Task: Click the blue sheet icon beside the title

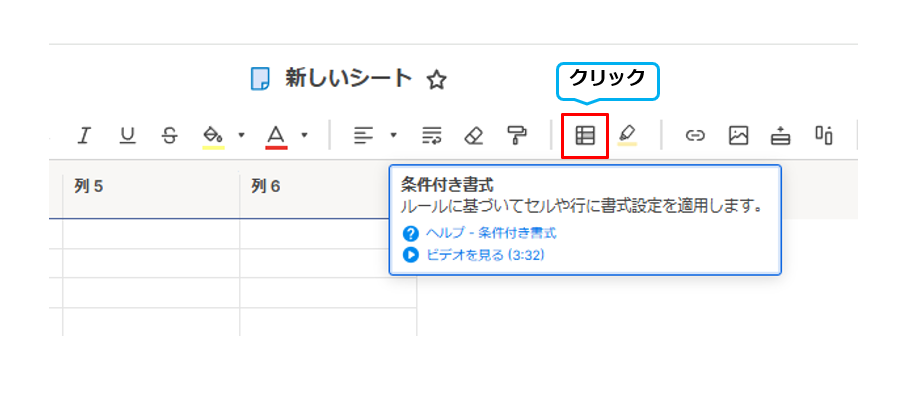Action: (260, 79)
